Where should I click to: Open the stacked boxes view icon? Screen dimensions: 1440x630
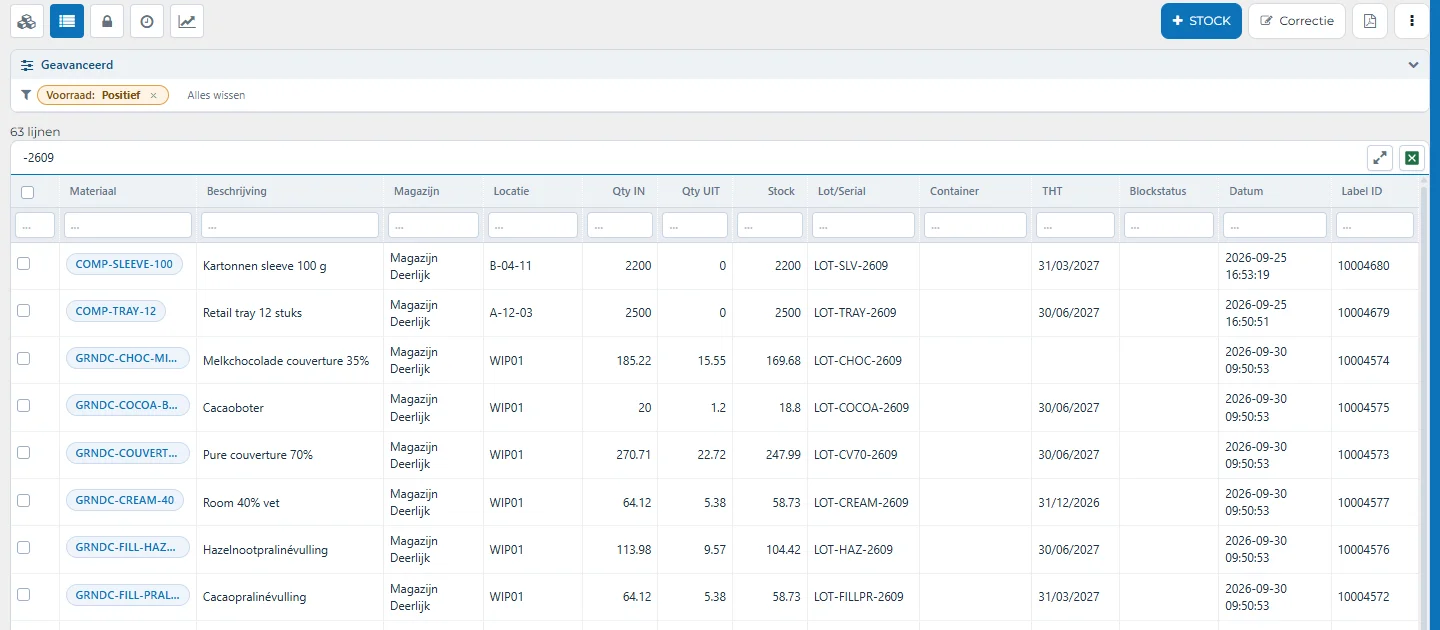[x=27, y=21]
